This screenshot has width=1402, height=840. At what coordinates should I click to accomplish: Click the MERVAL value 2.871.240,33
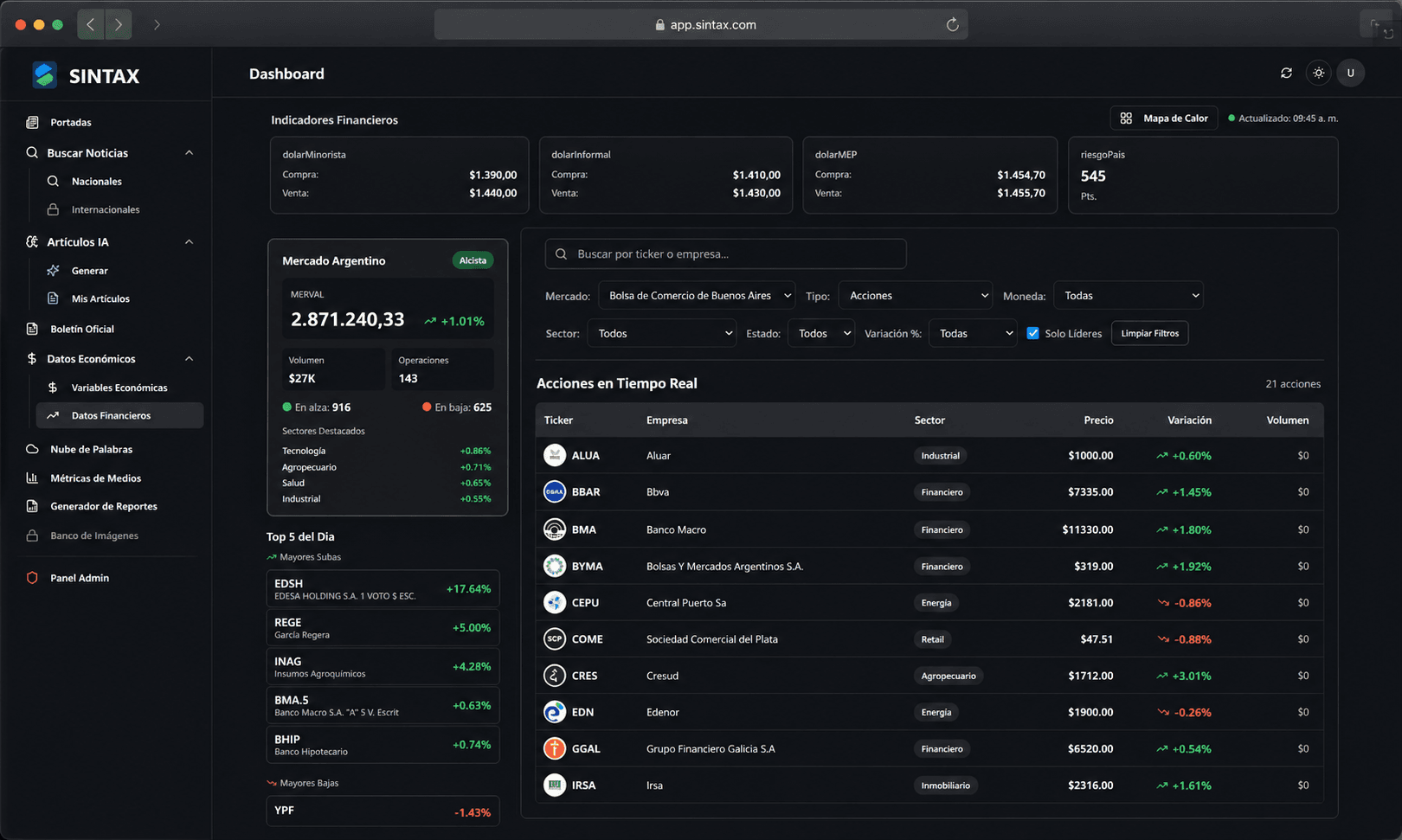(x=347, y=319)
